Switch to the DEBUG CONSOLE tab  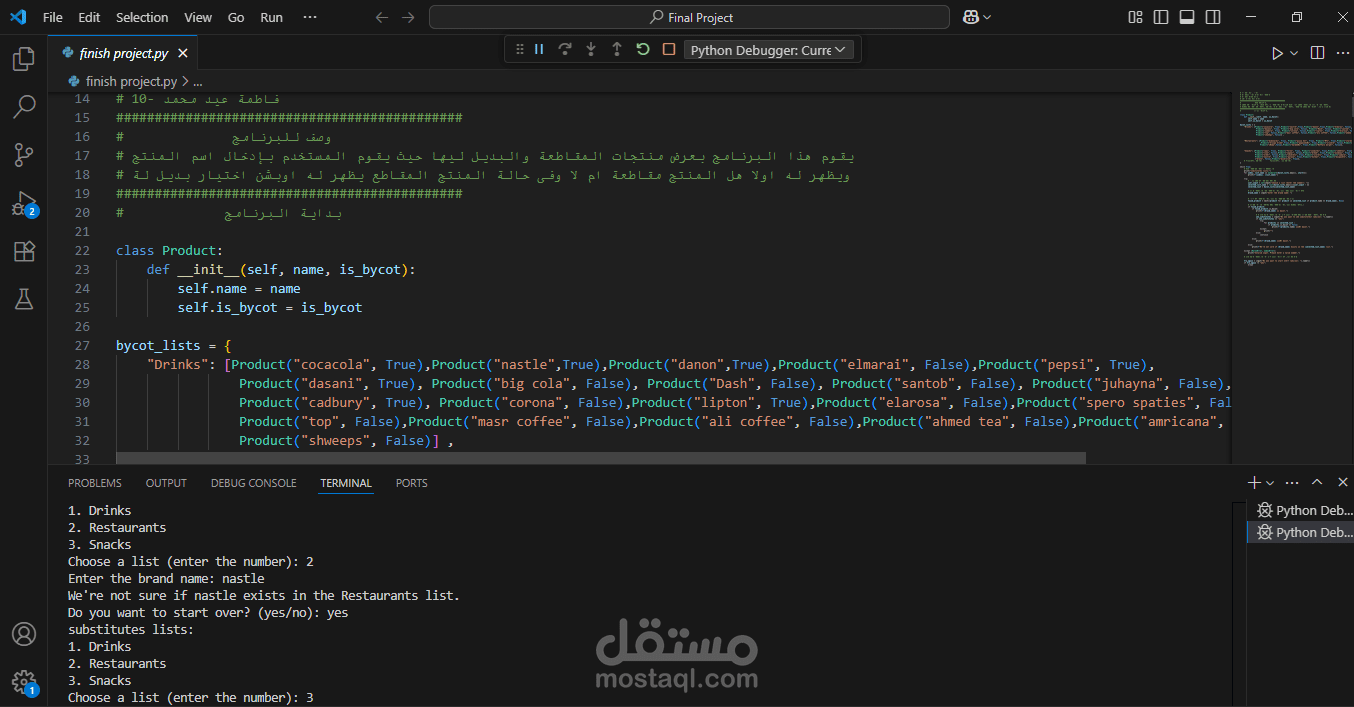click(x=254, y=483)
